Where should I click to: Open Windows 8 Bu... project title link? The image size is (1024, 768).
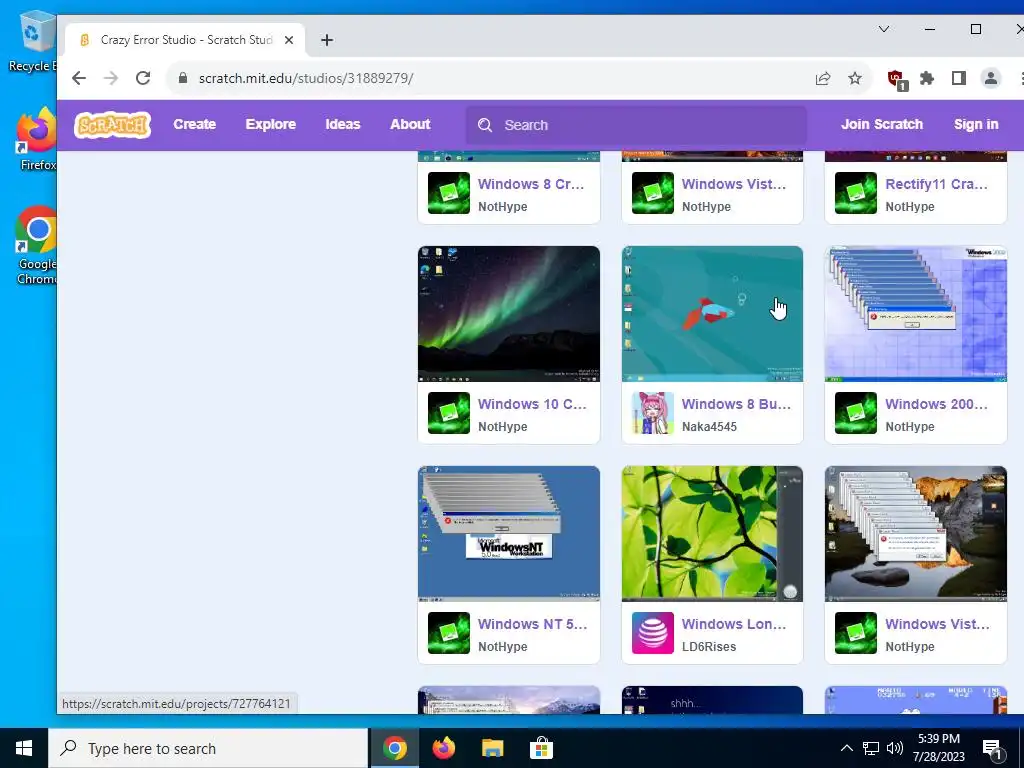[x=736, y=404]
